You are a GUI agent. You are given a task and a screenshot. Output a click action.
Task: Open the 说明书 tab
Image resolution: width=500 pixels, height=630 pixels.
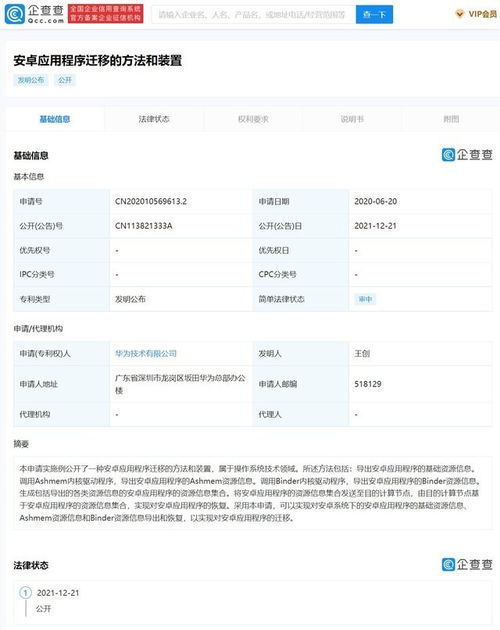(x=352, y=119)
